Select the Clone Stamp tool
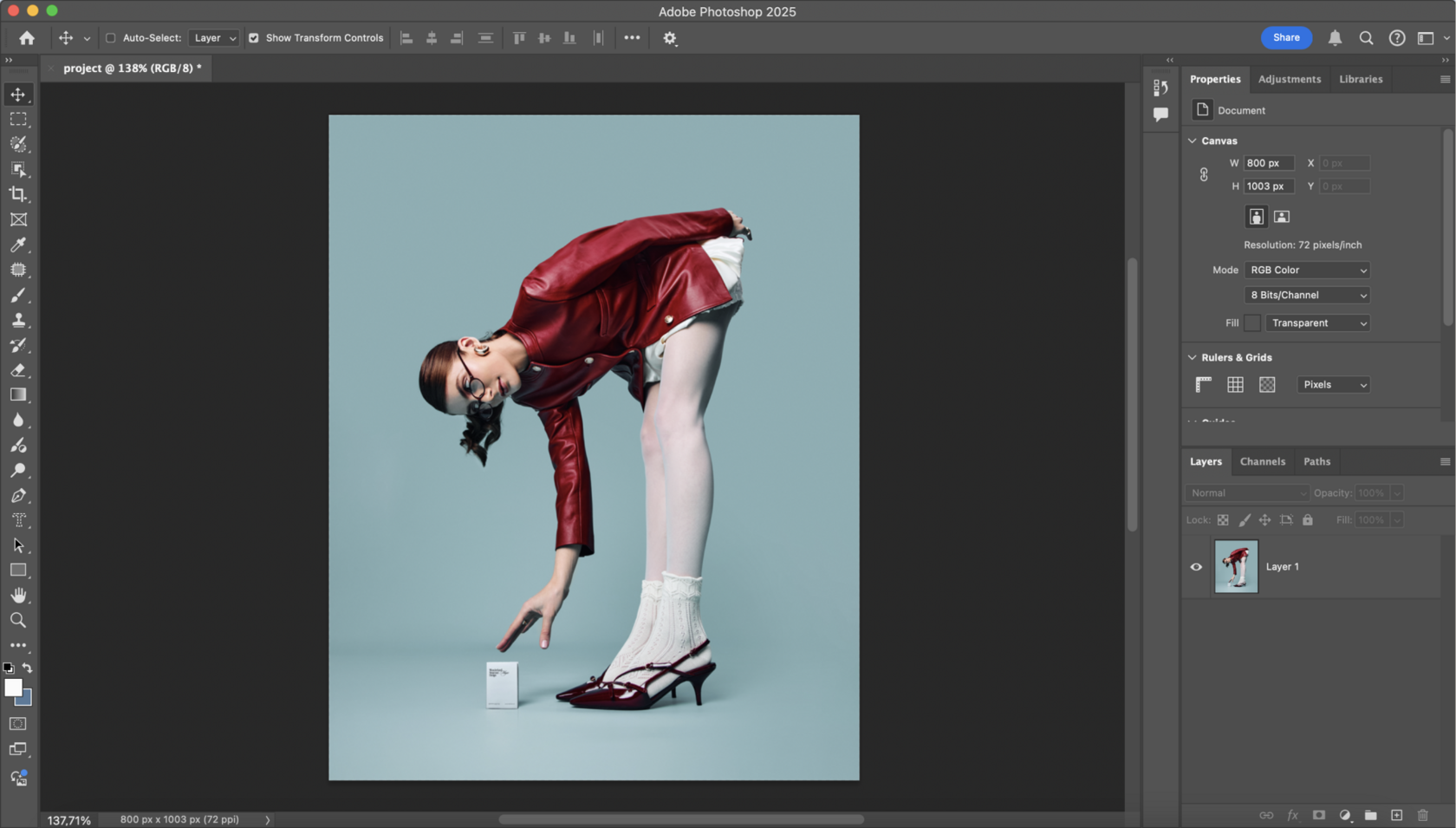The height and width of the screenshot is (828, 1456). click(x=18, y=320)
